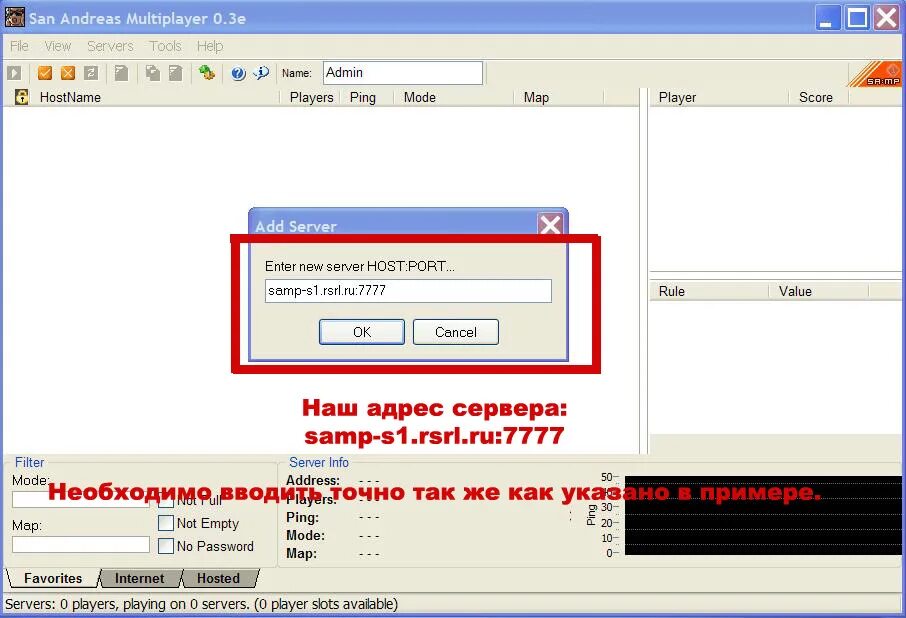This screenshot has height=618, width=906.
Task: Open the Servers menu
Action: pos(110,46)
